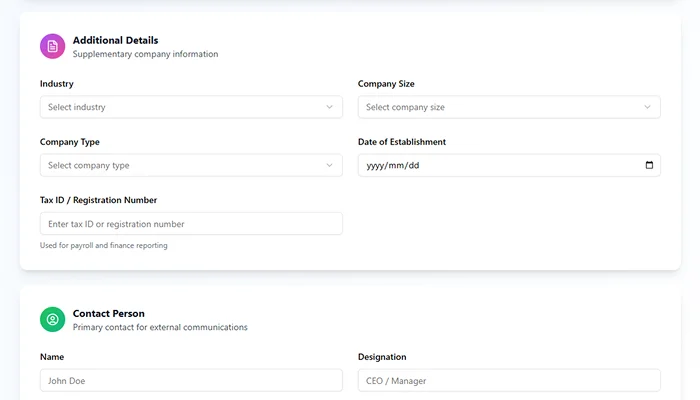Click the purple Additional Details document icon
The image size is (700, 400).
pos(53,46)
